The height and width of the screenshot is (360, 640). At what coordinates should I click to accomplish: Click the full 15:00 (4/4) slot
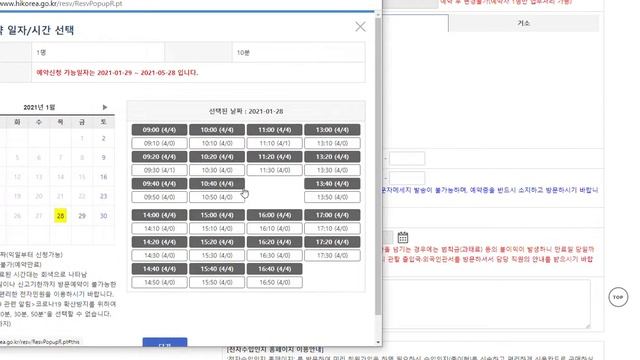pyautogui.click(x=217, y=215)
